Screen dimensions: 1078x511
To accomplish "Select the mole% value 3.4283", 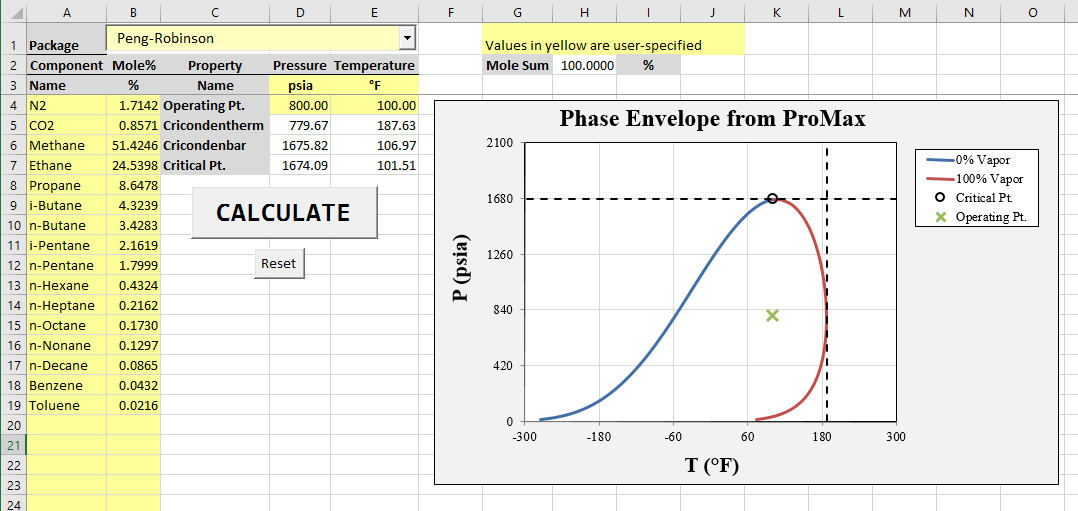I will pyautogui.click(x=133, y=226).
